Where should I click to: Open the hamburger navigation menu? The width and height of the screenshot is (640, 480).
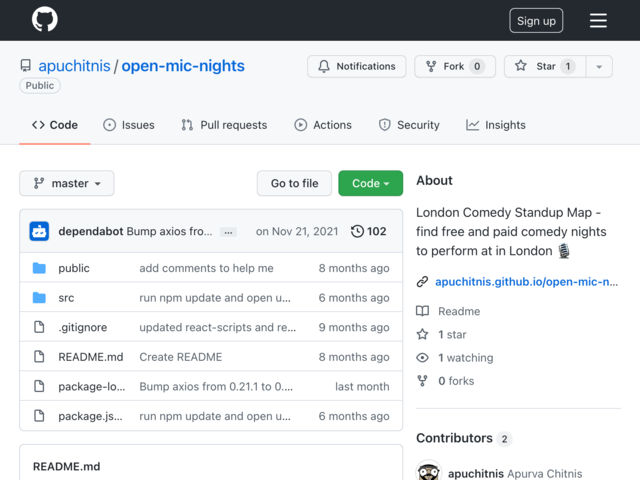(x=598, y=20)
